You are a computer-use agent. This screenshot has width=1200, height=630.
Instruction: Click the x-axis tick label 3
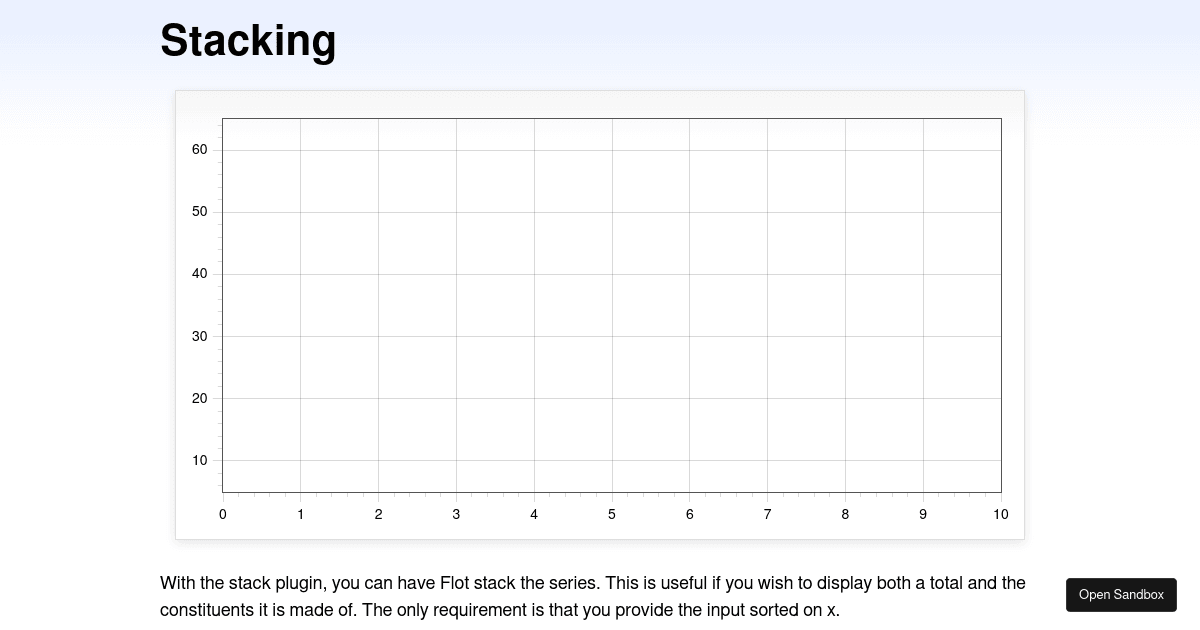456,514
